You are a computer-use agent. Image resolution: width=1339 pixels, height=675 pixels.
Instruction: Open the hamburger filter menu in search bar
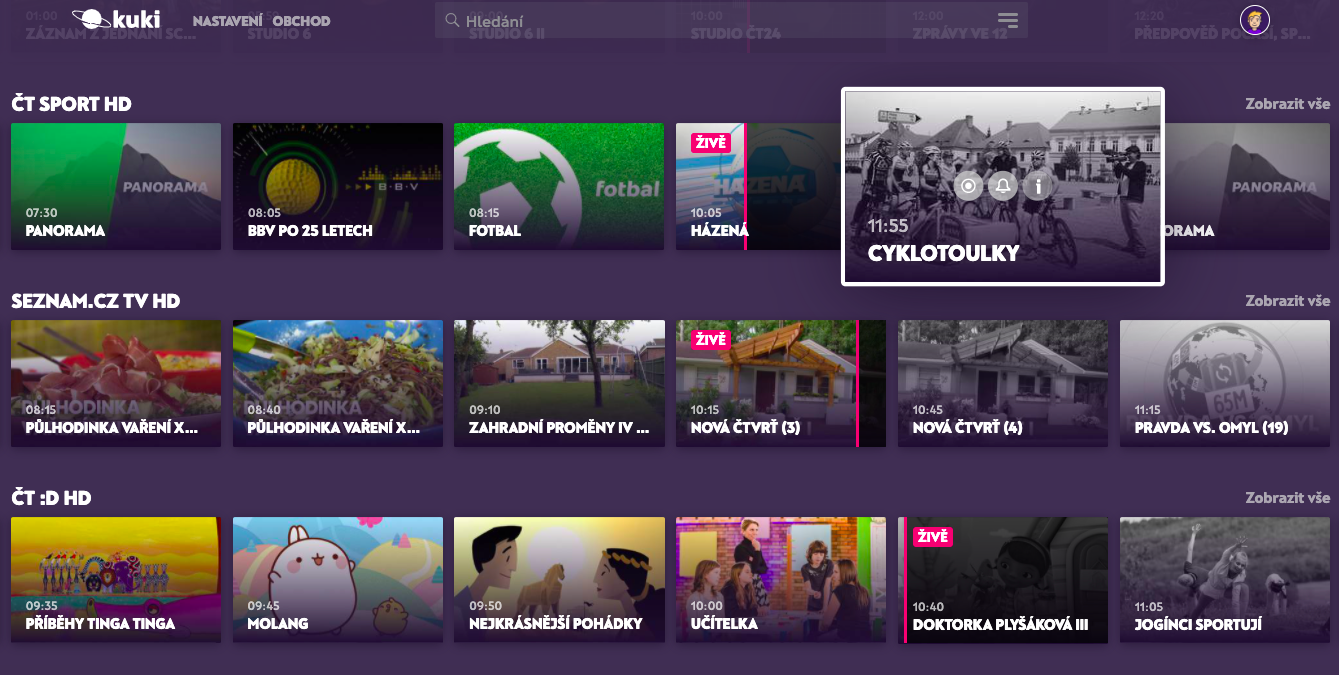point(1007,21)
